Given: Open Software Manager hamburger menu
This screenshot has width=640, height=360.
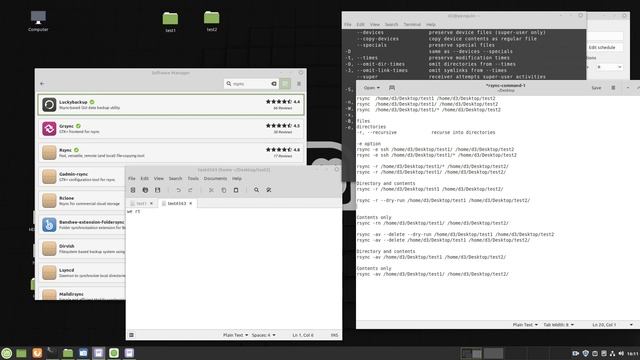Looking at the screenshot, I should [x=299, y=84].
